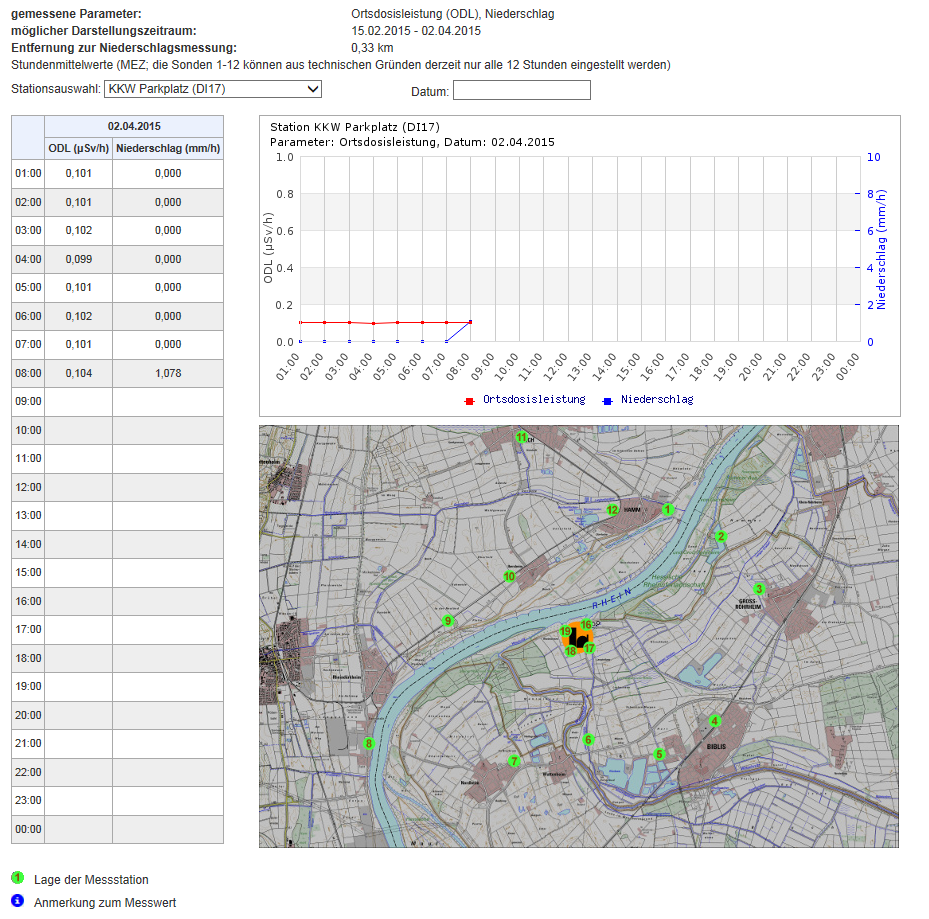Select station marker 12 on map

coord(612,510)
